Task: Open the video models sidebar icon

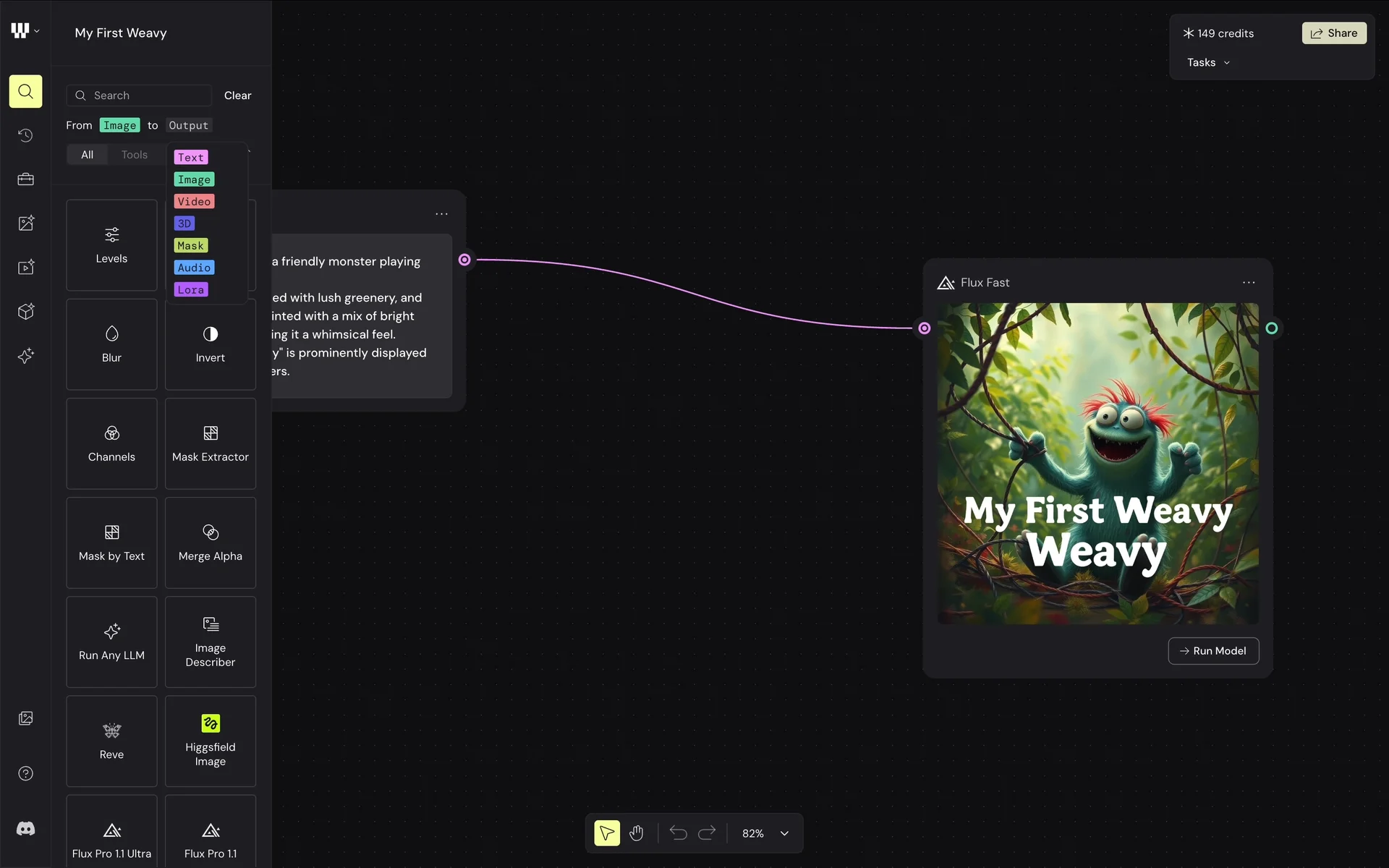Action: coord(25,268)
